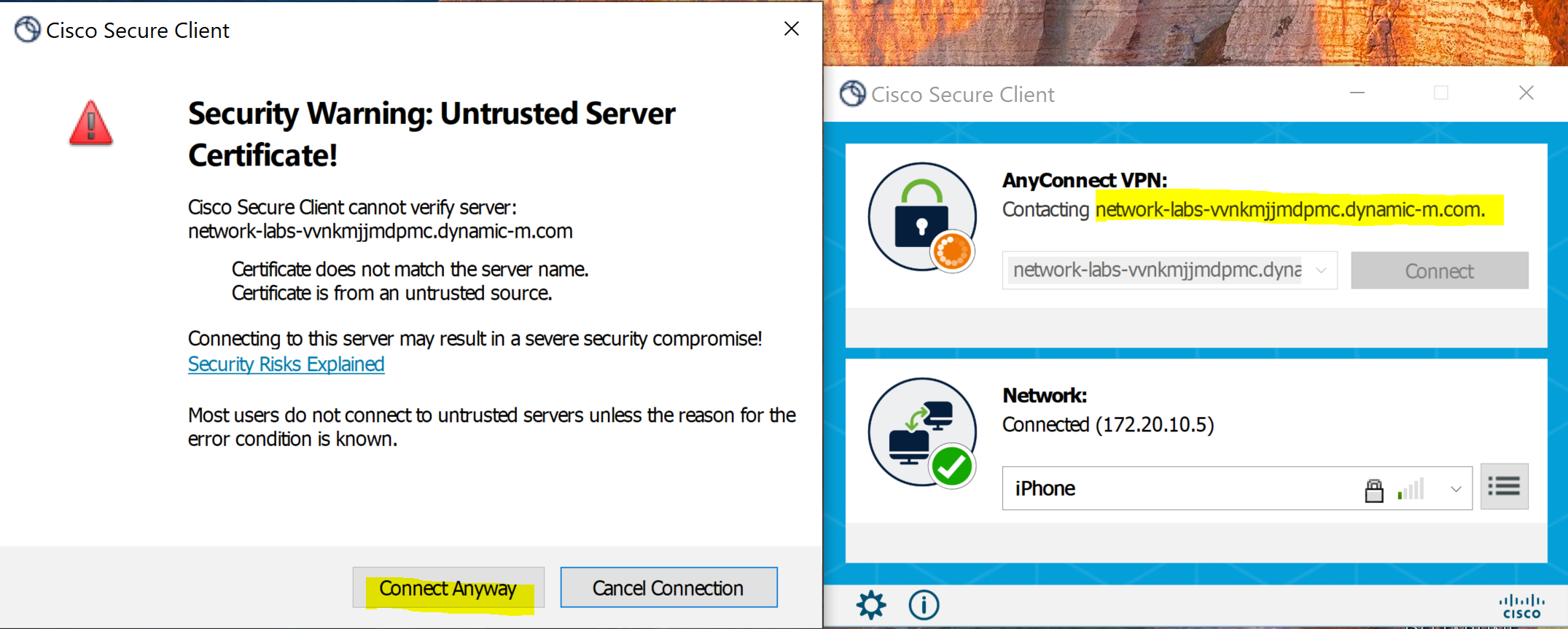Open settings with the gear icon
This screenshot has width=1568, height=629.
coord(870,605)
